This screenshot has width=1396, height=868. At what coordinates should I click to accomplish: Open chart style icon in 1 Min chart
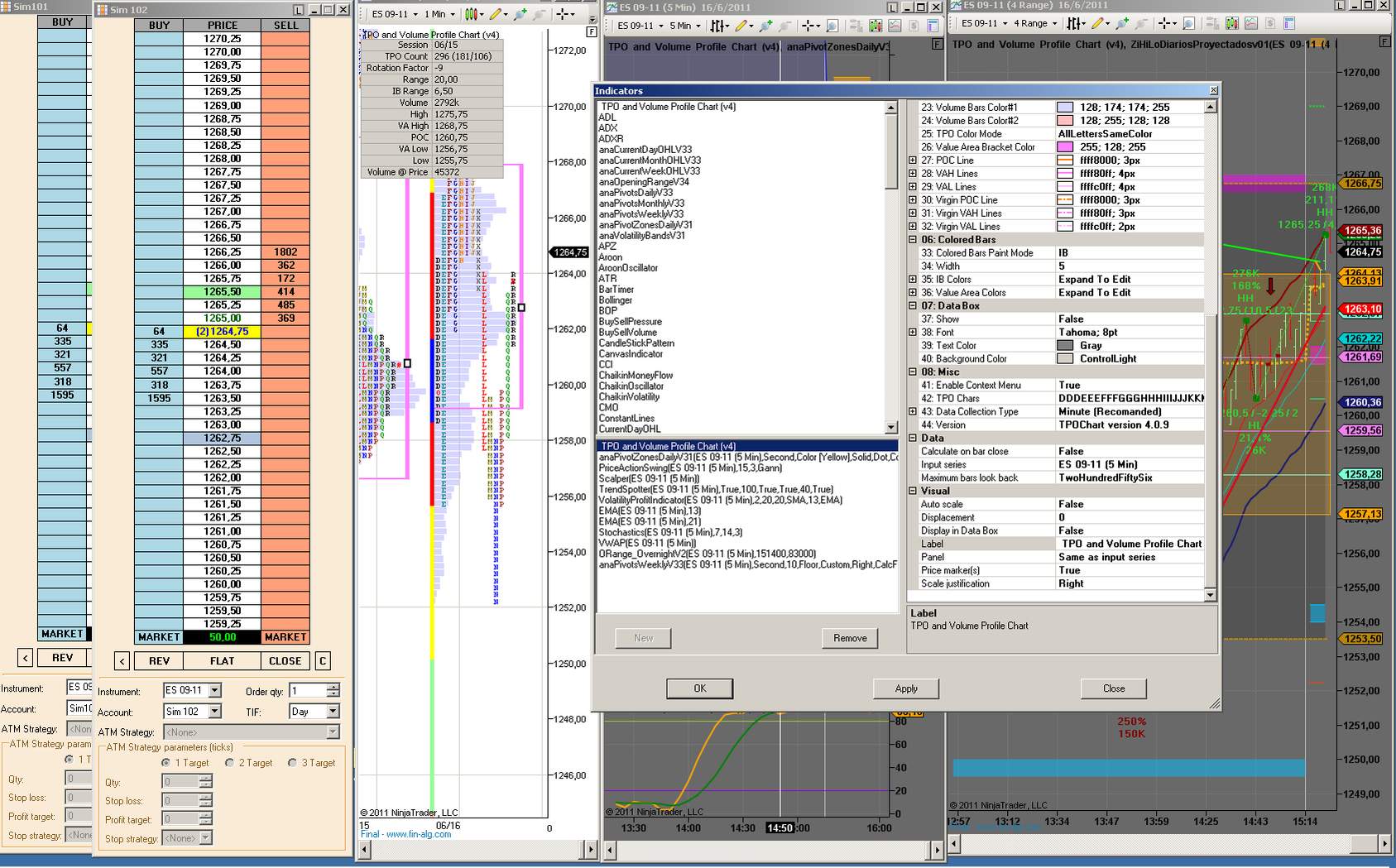[470, 14]
